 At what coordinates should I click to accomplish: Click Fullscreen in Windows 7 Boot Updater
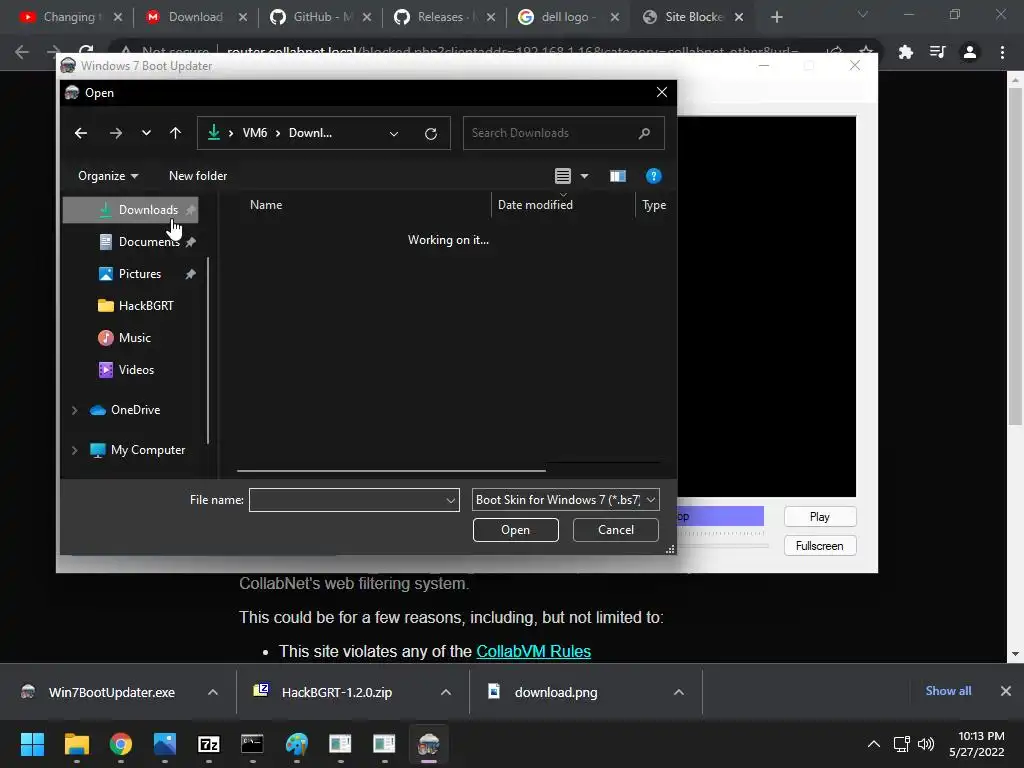click(820, 546)
